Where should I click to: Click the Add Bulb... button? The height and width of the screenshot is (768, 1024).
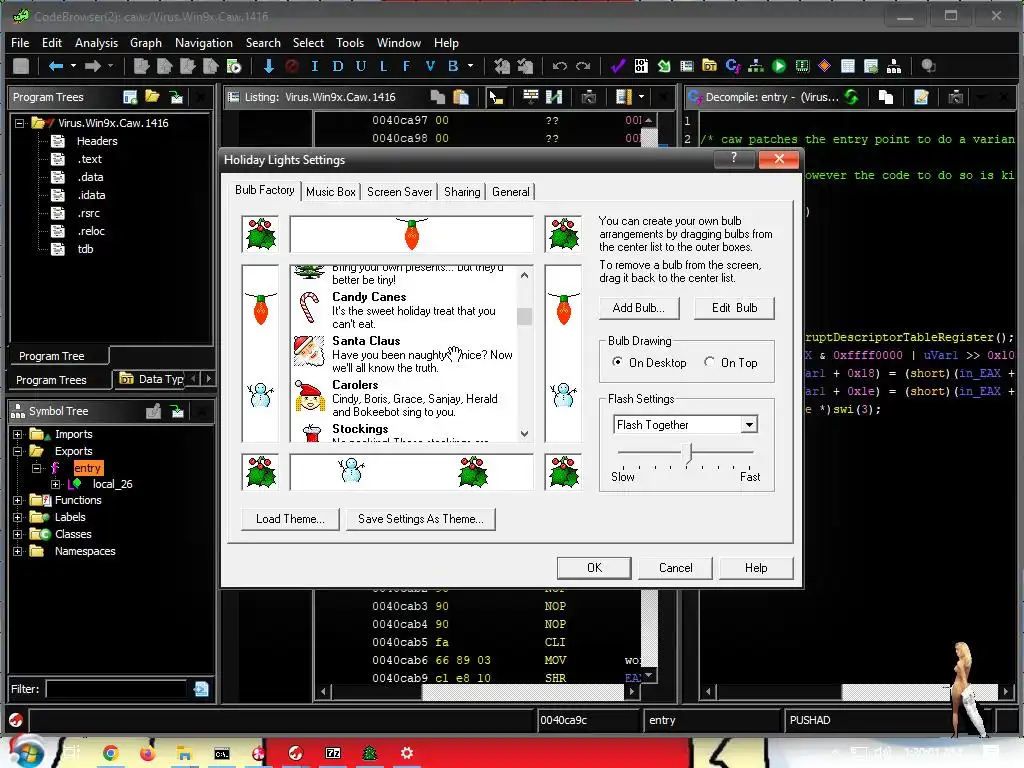(x=639, y=308)
